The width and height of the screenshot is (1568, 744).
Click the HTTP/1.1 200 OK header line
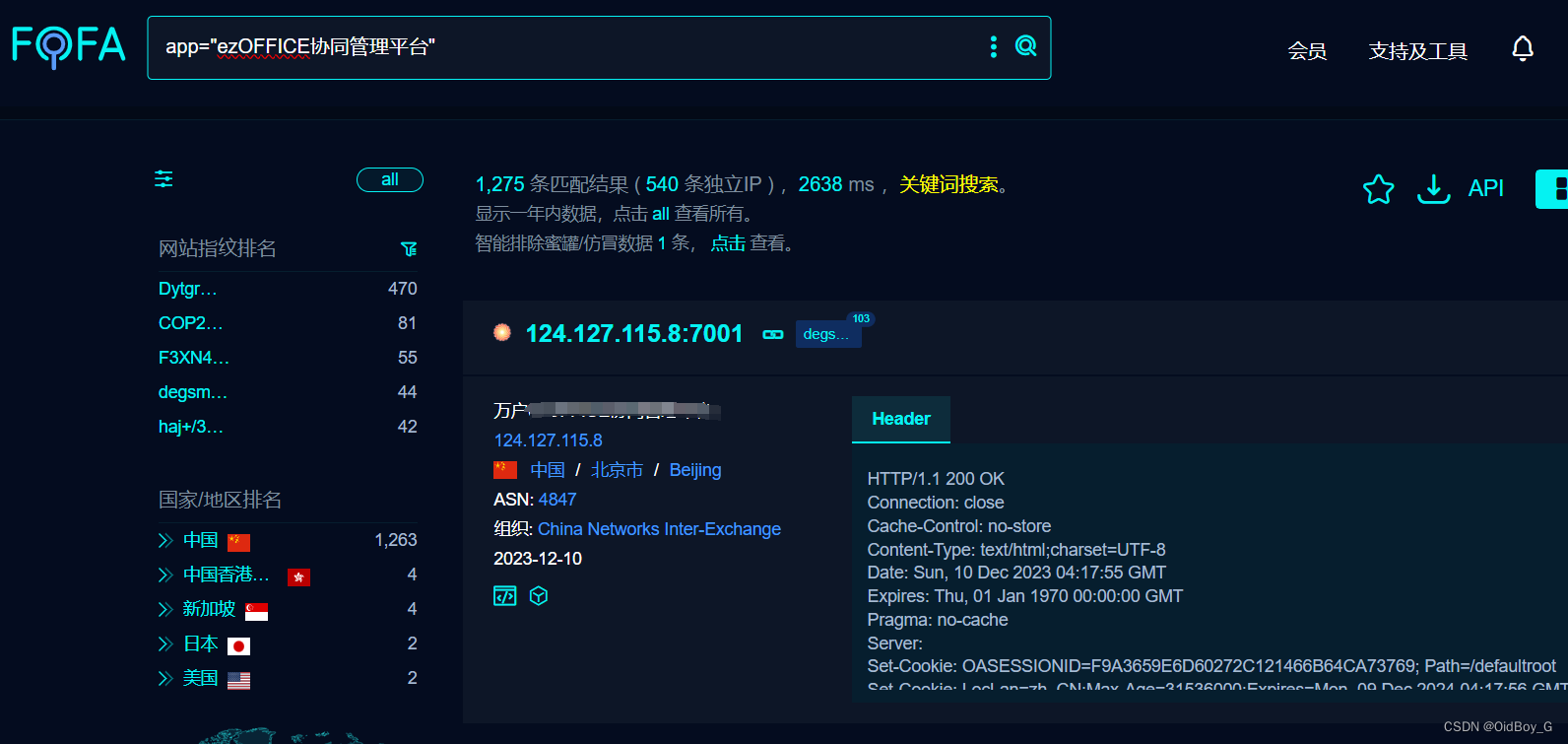coord(936,479)
